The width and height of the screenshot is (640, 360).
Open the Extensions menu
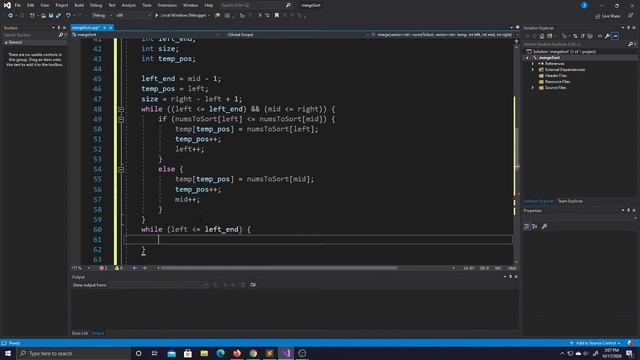(167, 5)
